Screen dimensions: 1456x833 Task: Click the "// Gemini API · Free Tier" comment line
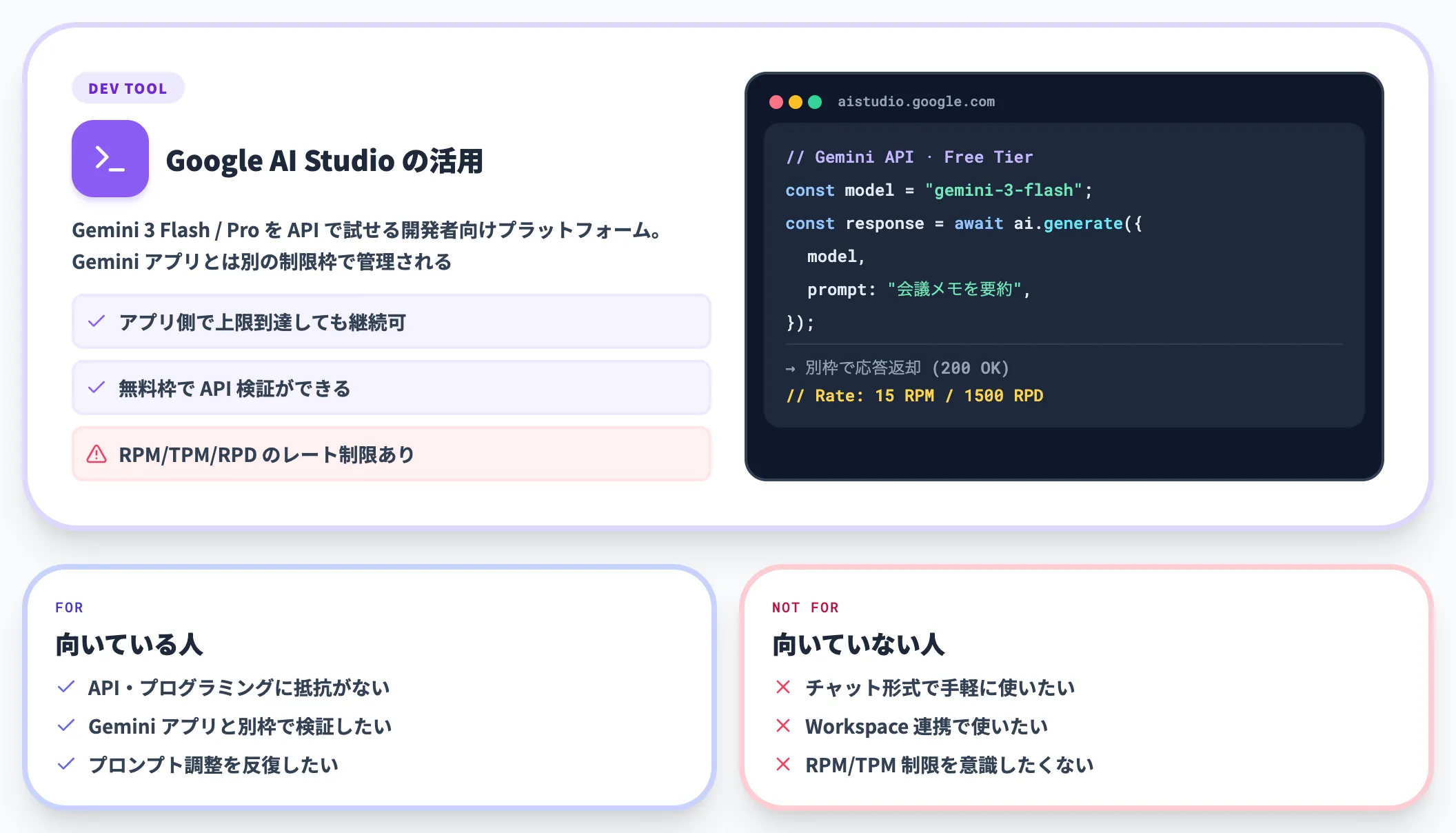point(909,157)
